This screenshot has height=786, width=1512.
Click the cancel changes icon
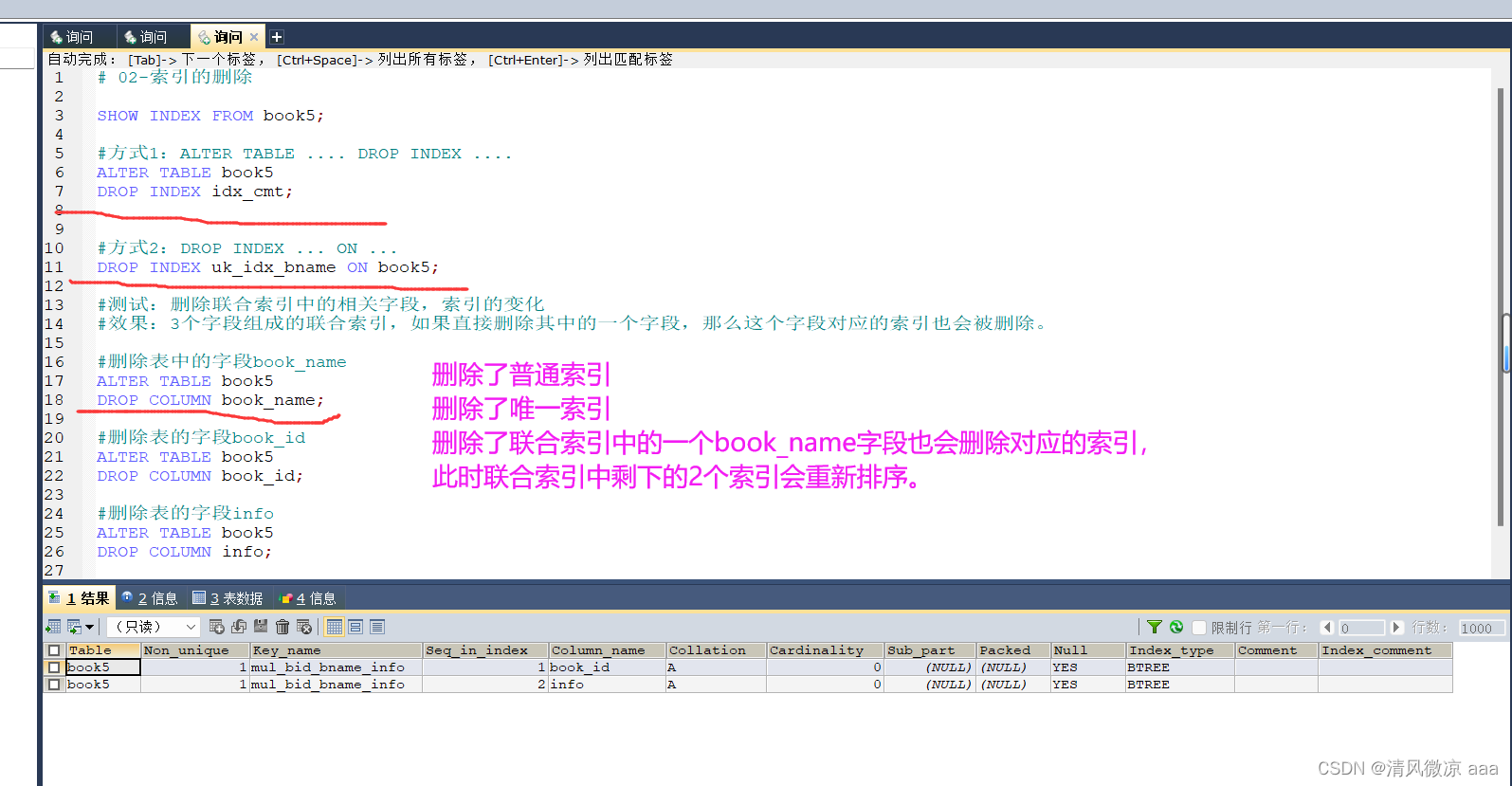pyautogui.click(x=303, y=627)
